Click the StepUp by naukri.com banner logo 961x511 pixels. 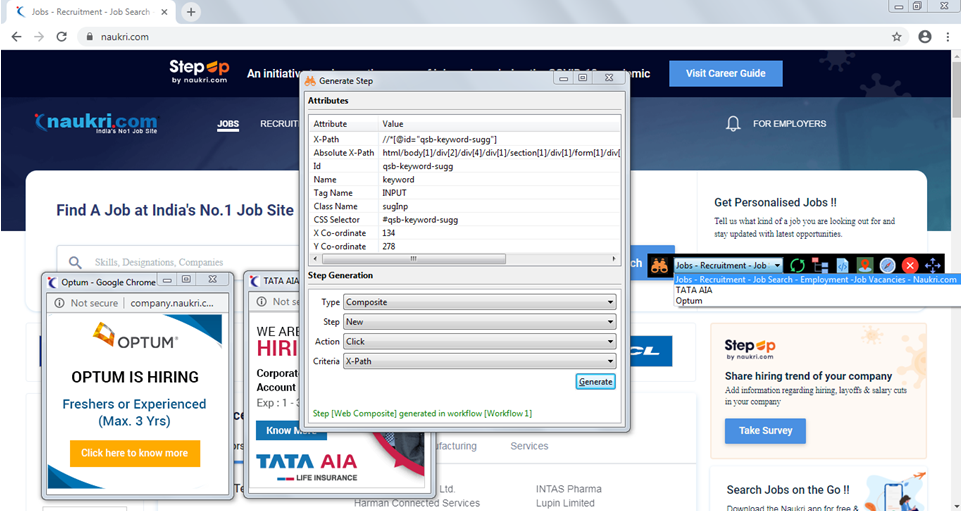pos(199,71)
